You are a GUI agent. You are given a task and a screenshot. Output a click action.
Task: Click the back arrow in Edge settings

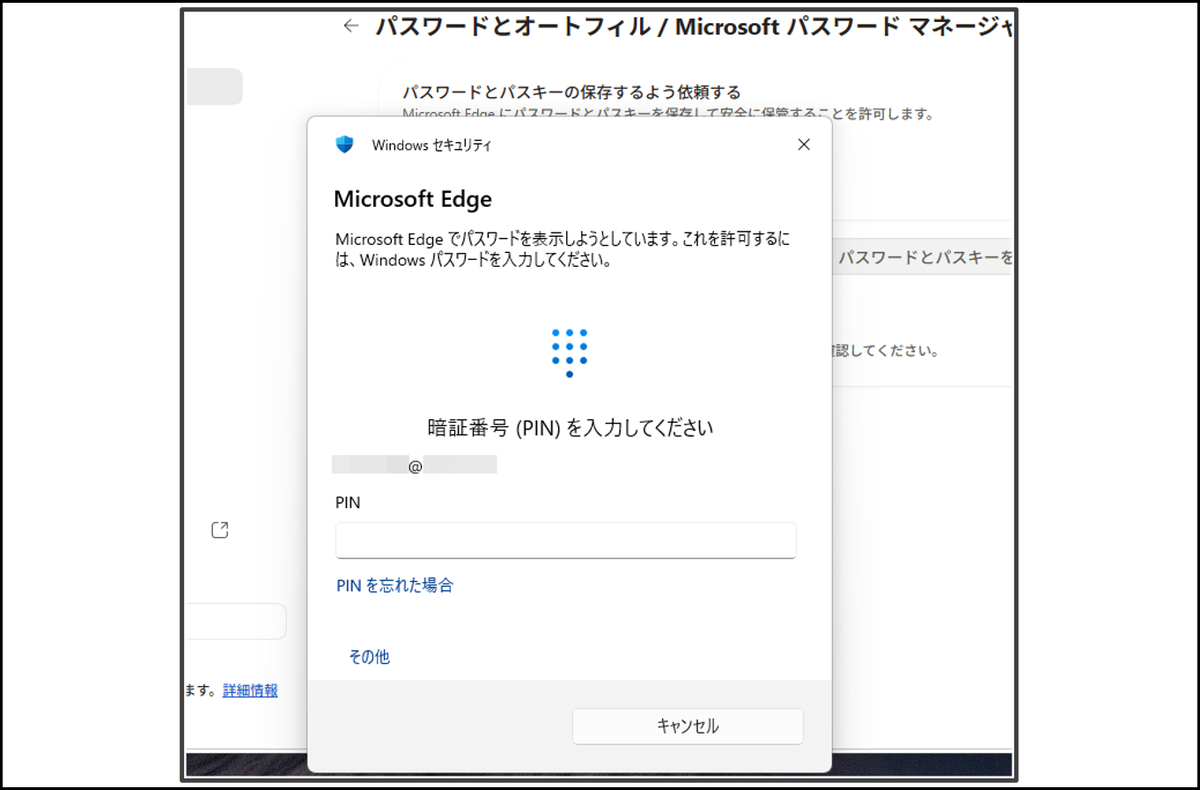point(350,26)
